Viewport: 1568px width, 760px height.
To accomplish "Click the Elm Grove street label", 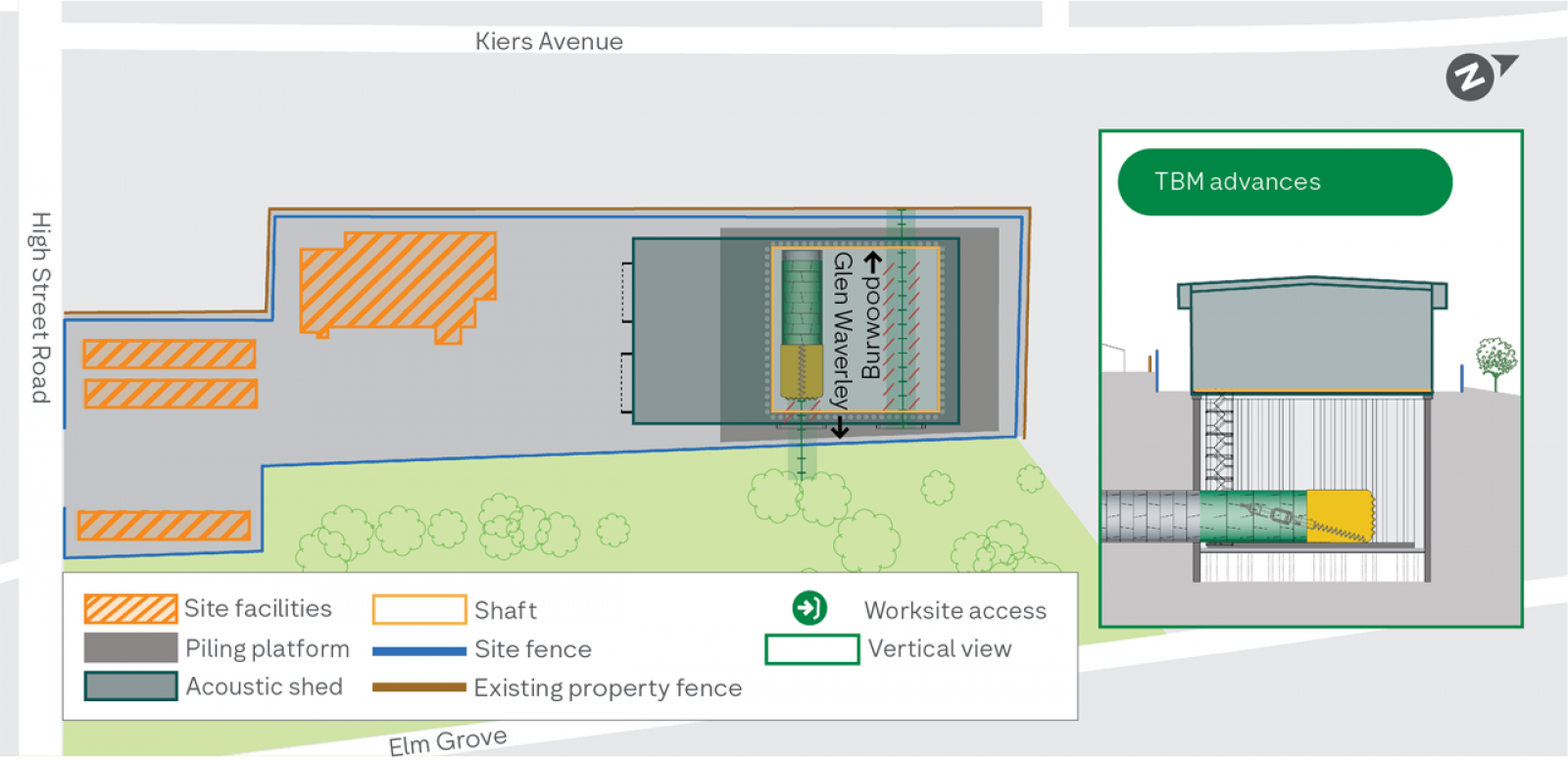I will click(x=448, y=741).
